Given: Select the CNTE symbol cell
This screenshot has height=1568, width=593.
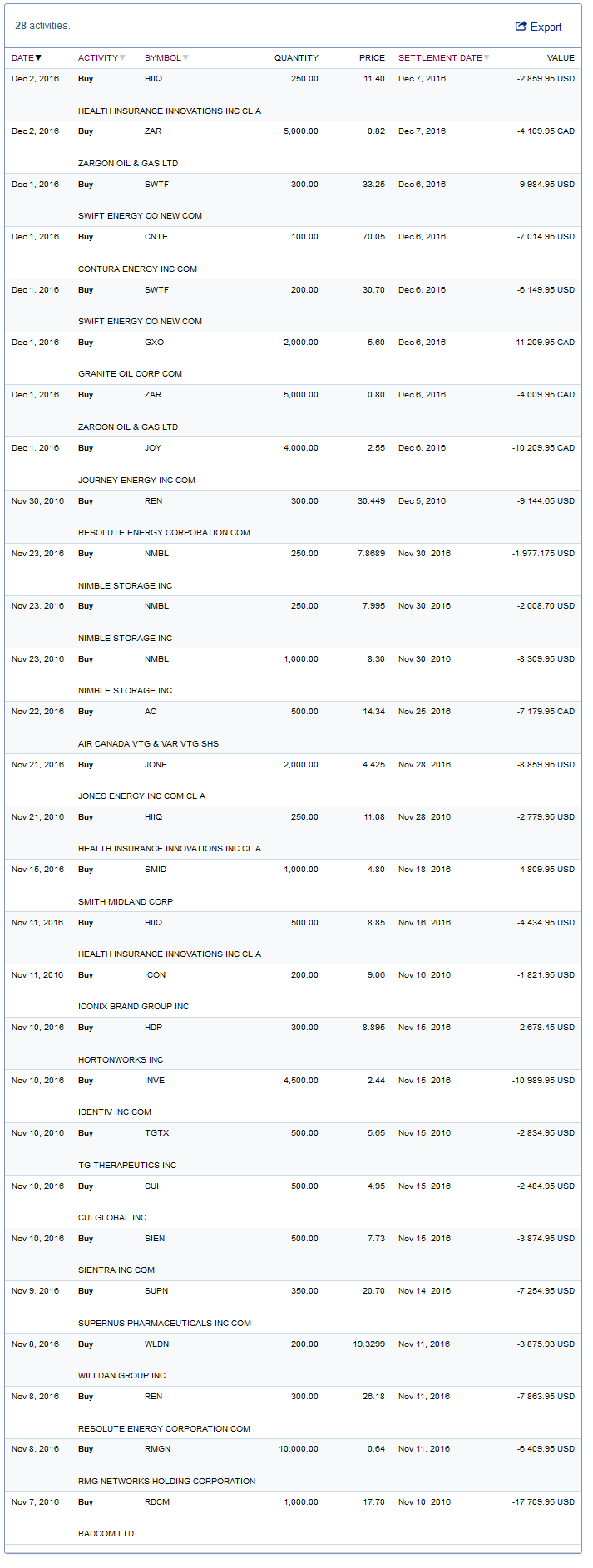Looking at the screenshot, I should [156, 237].
